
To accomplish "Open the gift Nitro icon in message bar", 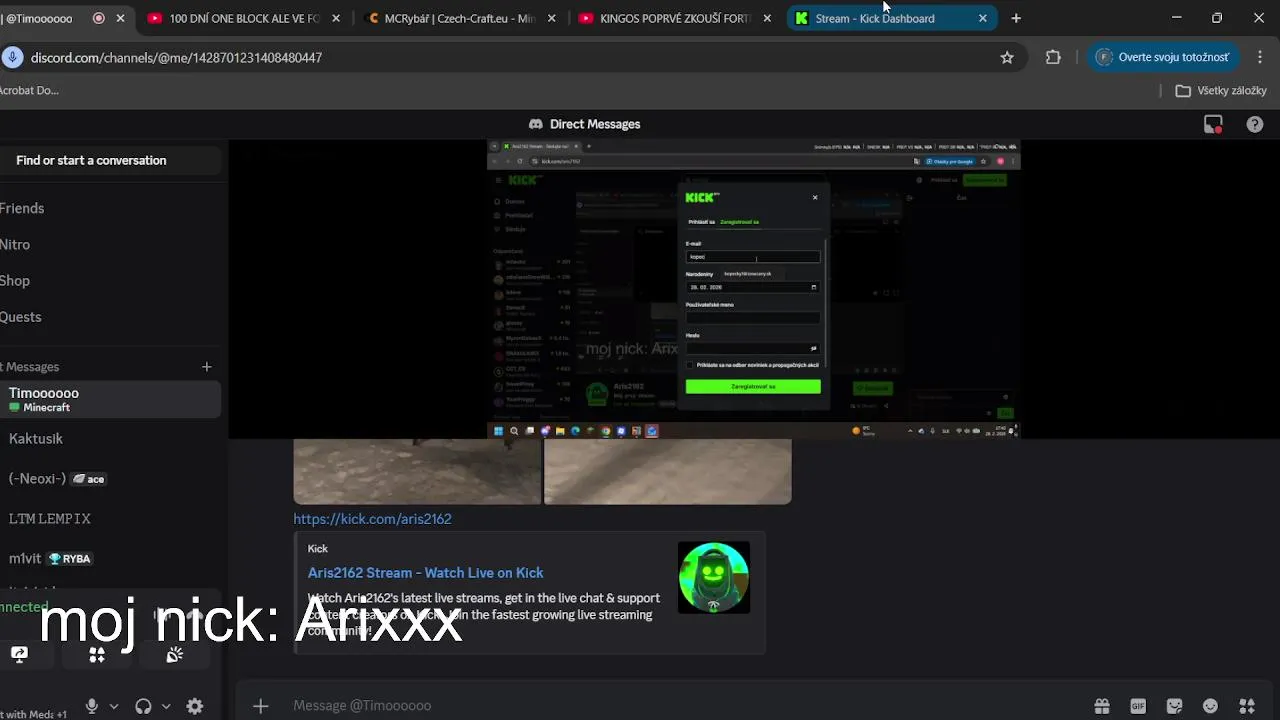I will click(x=1102, y=706).
